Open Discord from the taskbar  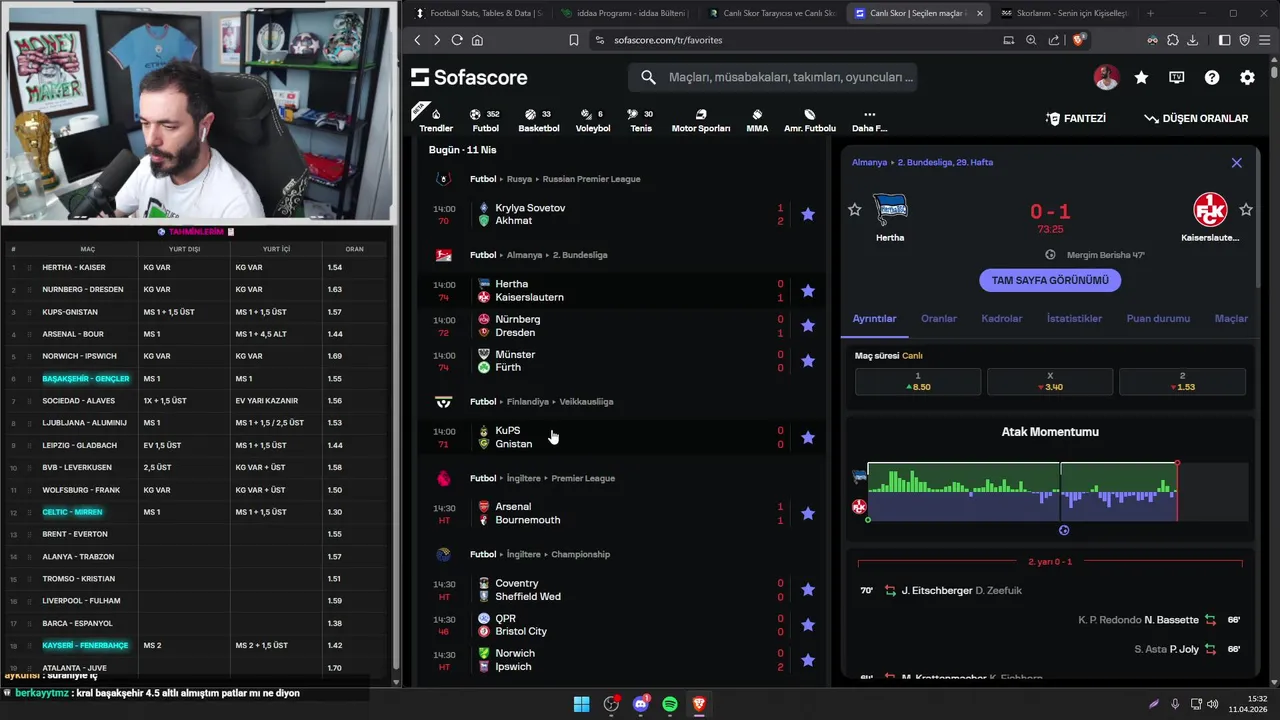pos(641,704)
